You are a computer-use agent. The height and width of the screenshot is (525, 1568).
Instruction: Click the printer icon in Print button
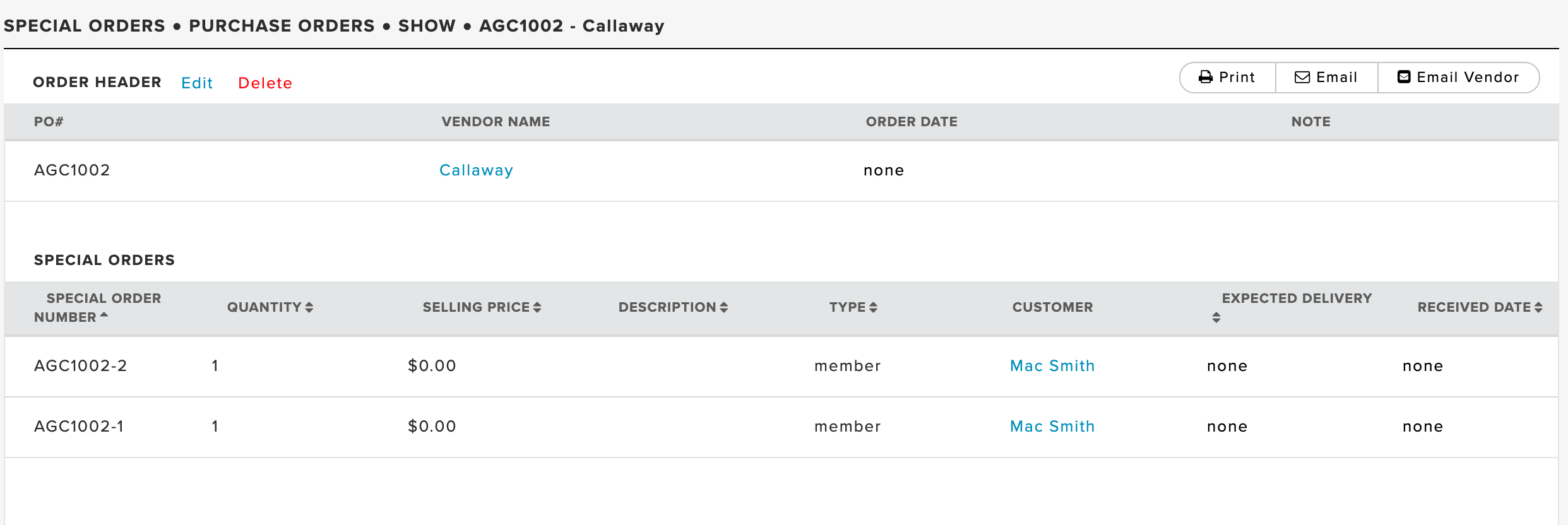point(1206,77)
